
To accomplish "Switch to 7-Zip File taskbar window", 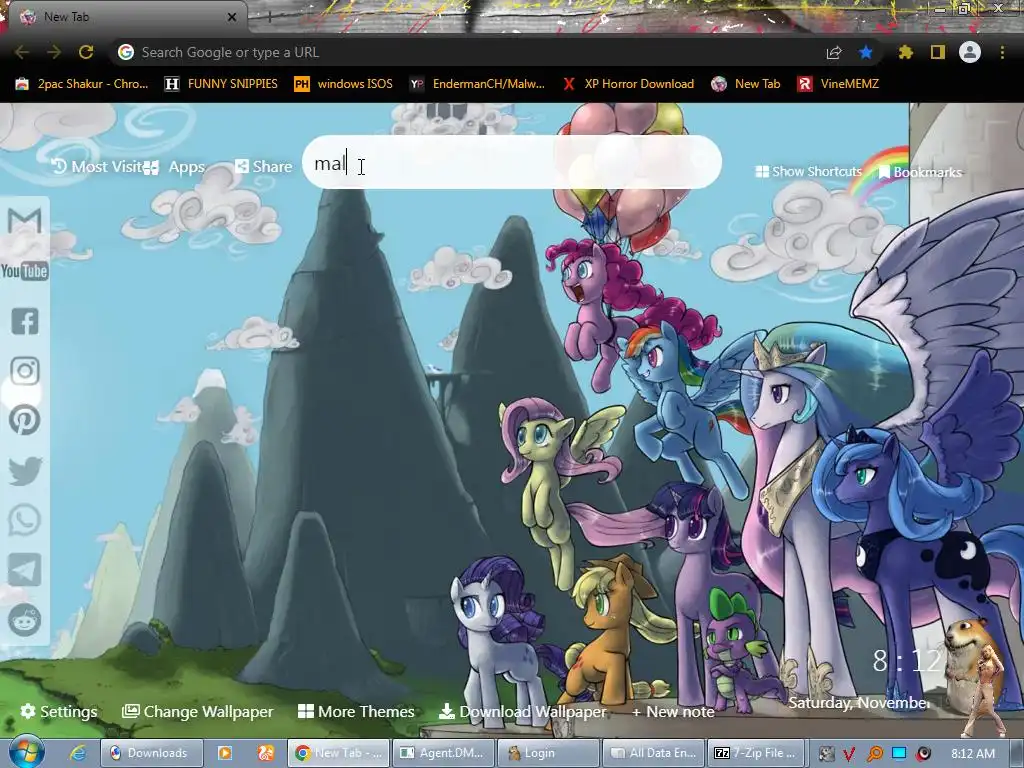I will pyautogui.click(x=759, y=753).
